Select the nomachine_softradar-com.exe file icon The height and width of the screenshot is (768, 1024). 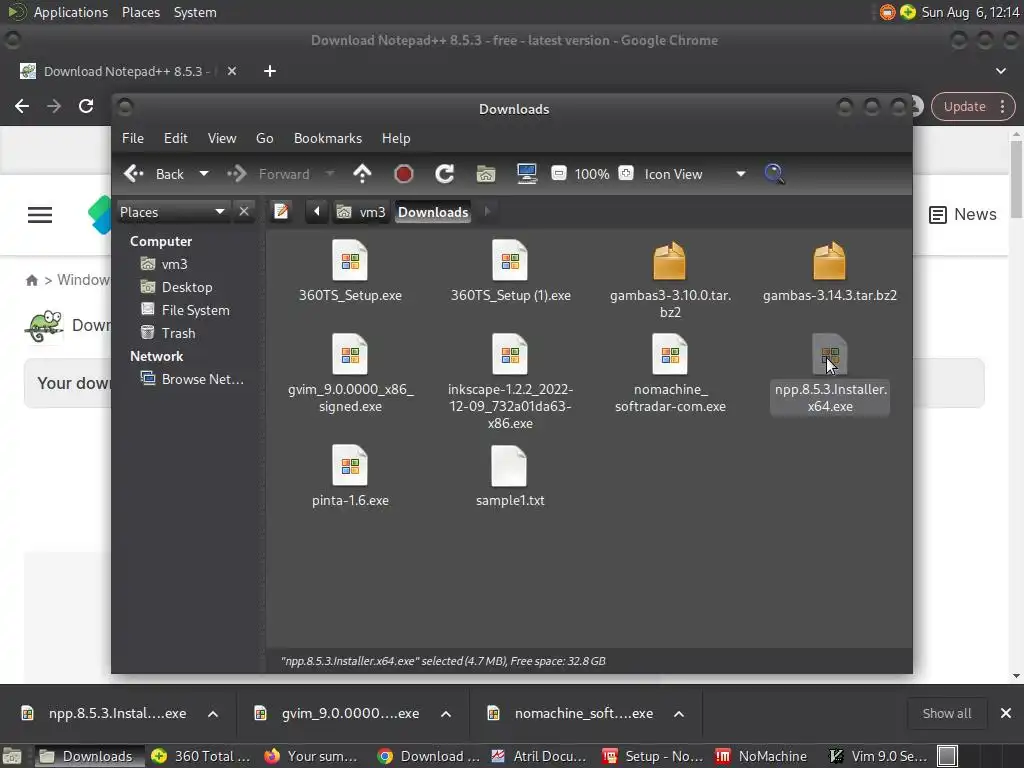tap(670, 355)
